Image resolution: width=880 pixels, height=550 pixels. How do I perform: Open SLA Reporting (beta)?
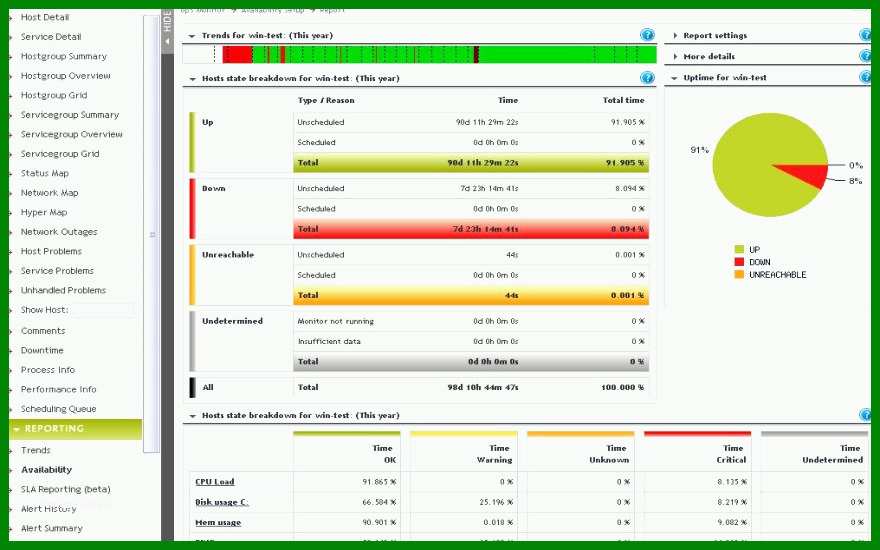[x=66, y=489]
